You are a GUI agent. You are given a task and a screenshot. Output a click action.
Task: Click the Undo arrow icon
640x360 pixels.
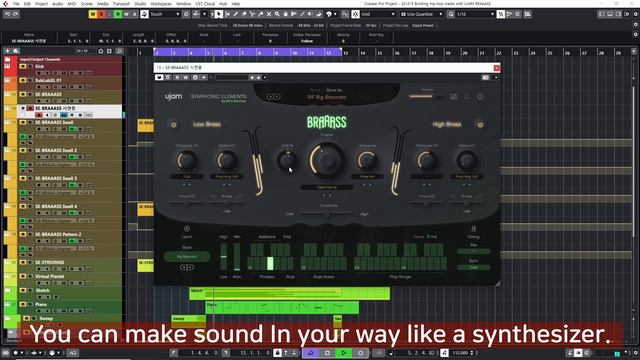pyautogui.click(x=7, y=14)
